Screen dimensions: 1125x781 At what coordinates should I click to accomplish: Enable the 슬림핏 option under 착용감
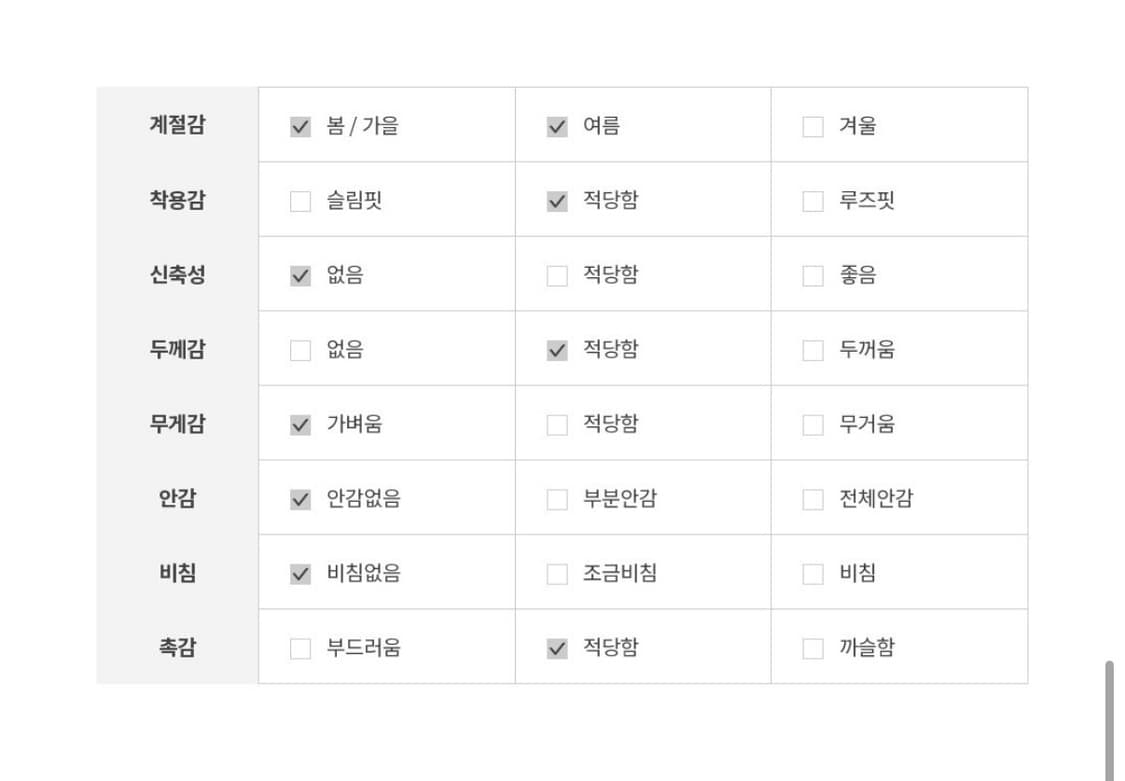pyautogui.click(x=300, y=199)
